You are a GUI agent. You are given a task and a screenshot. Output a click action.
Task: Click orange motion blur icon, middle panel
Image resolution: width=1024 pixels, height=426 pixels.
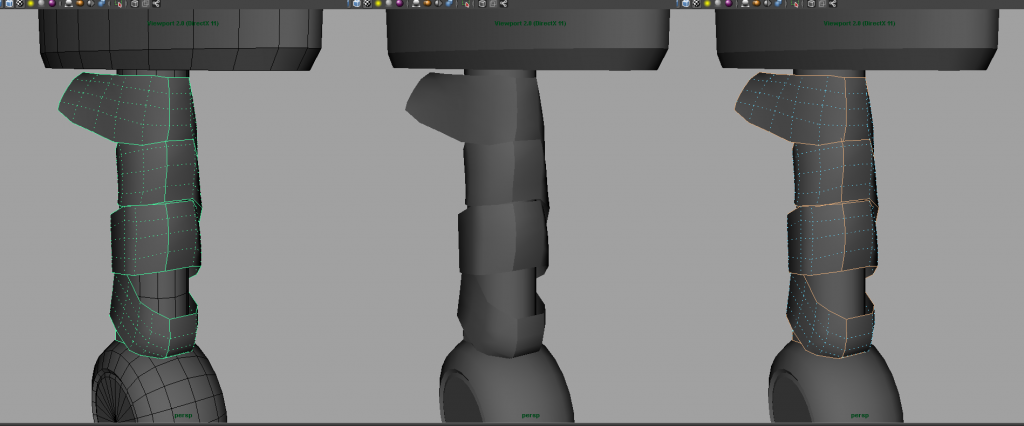(x=427, y=3)
